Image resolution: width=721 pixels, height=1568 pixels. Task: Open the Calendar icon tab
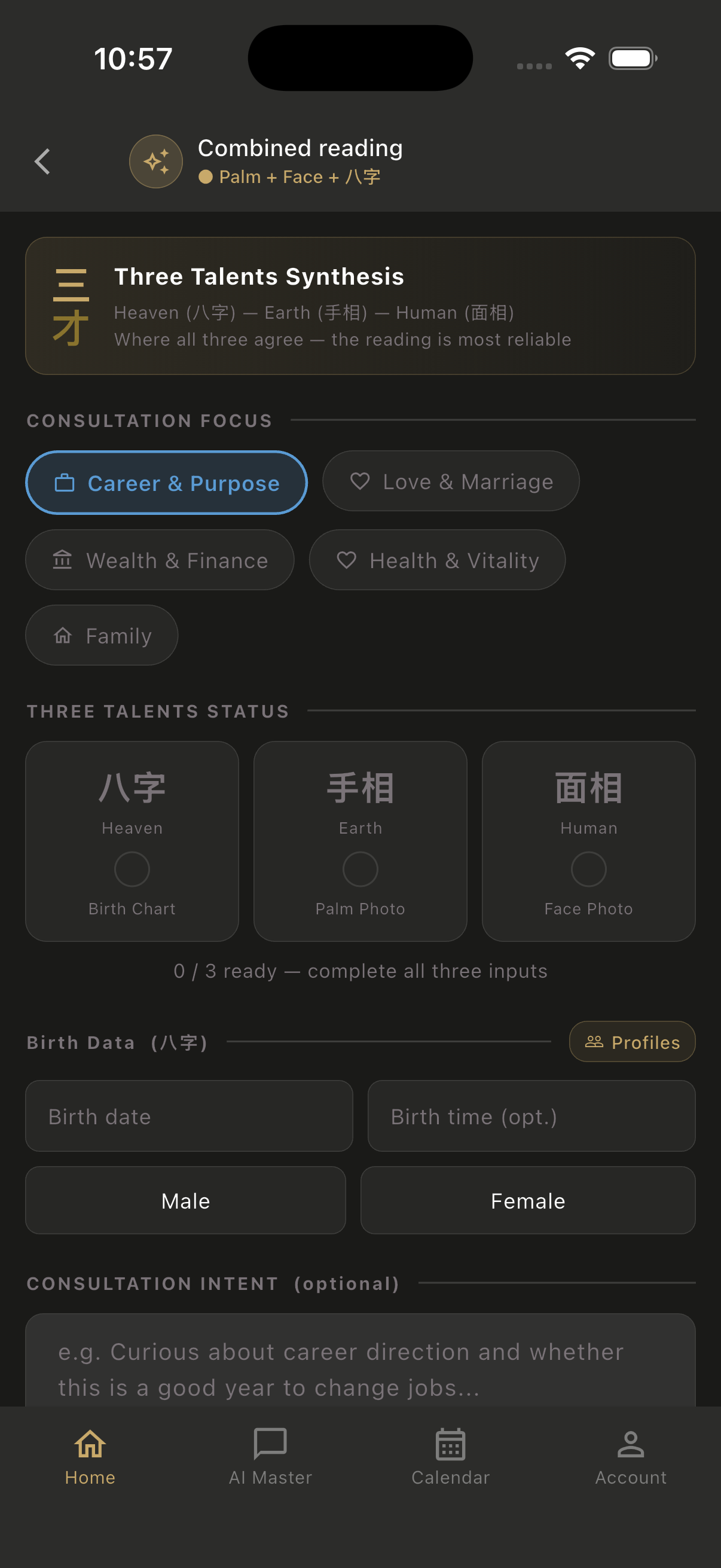tap(450, 1444)
